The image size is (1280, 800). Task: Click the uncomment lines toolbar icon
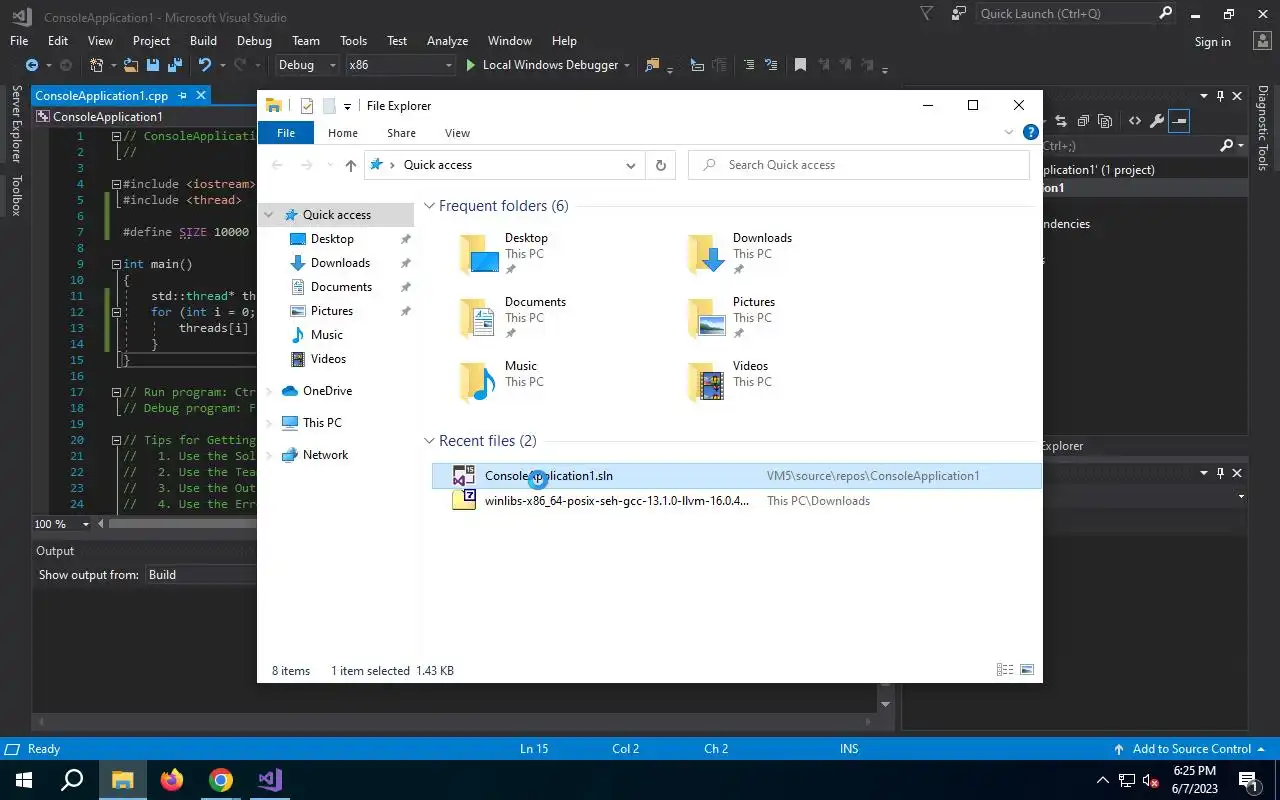point(771,65)
